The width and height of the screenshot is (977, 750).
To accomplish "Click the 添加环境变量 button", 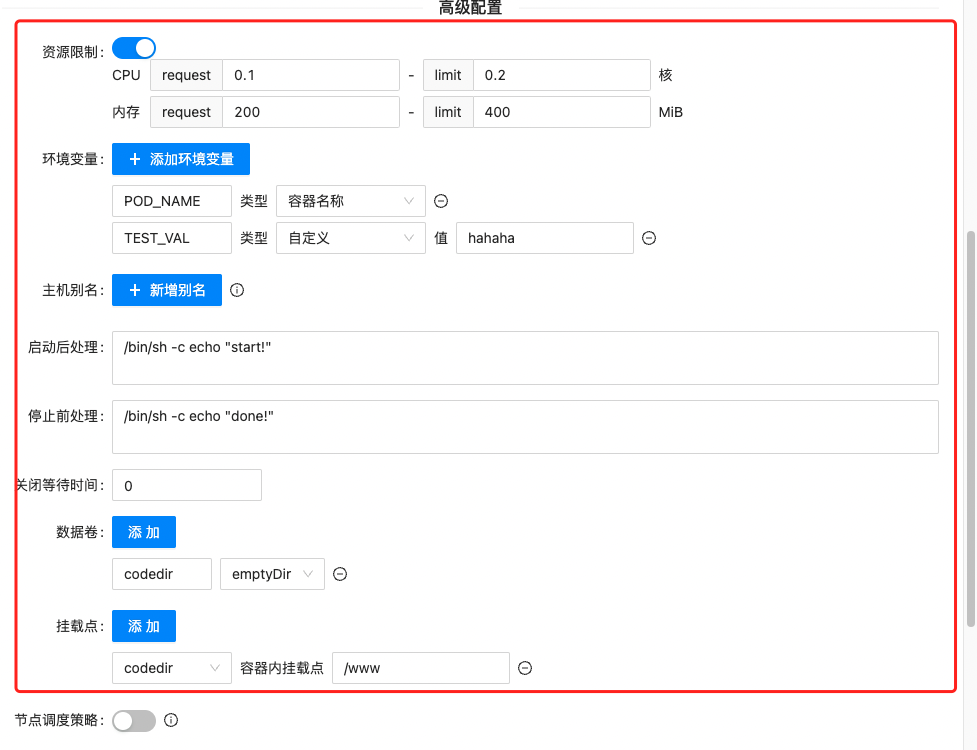I will click(x=181, y=159).
